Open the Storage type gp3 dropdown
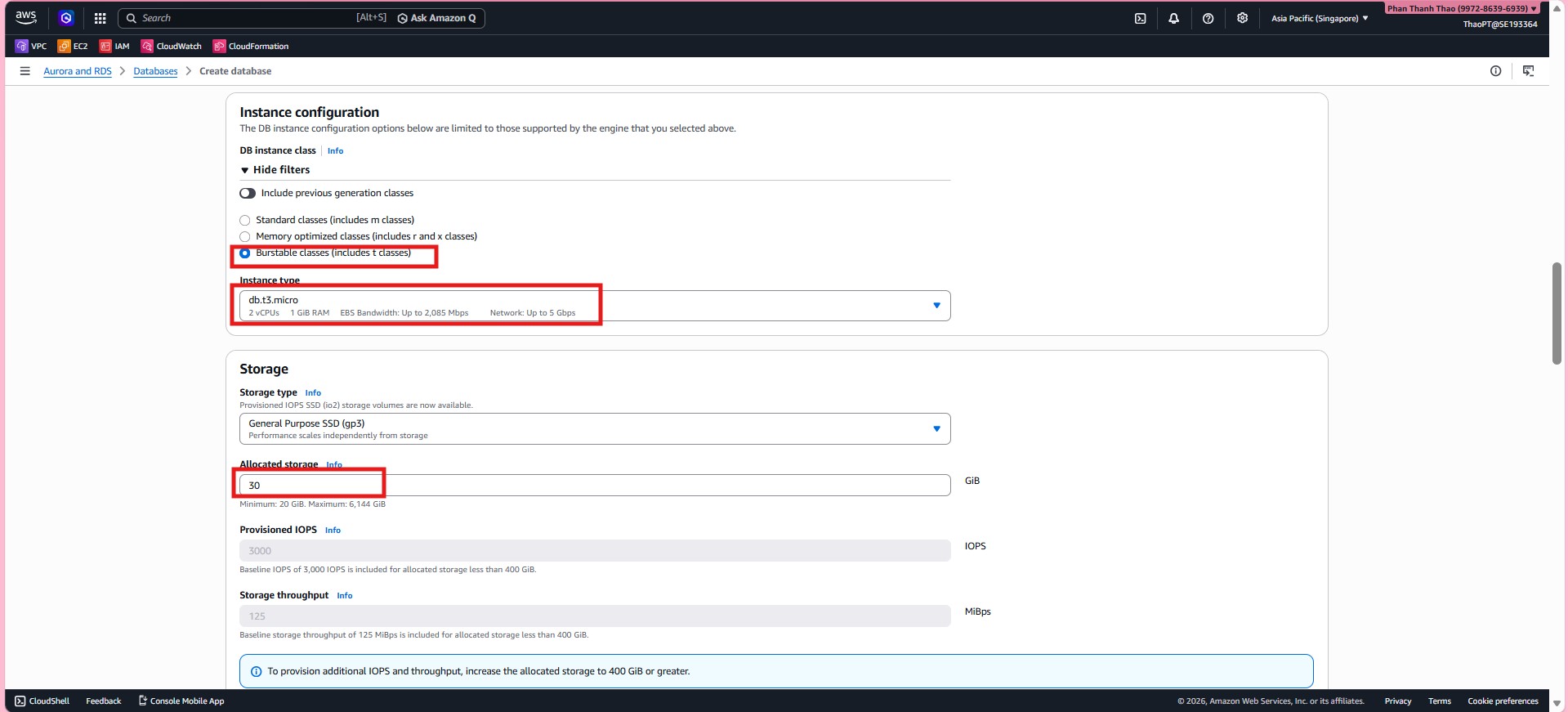Viewport: 1568px width, 712px height. pos(595,429)
